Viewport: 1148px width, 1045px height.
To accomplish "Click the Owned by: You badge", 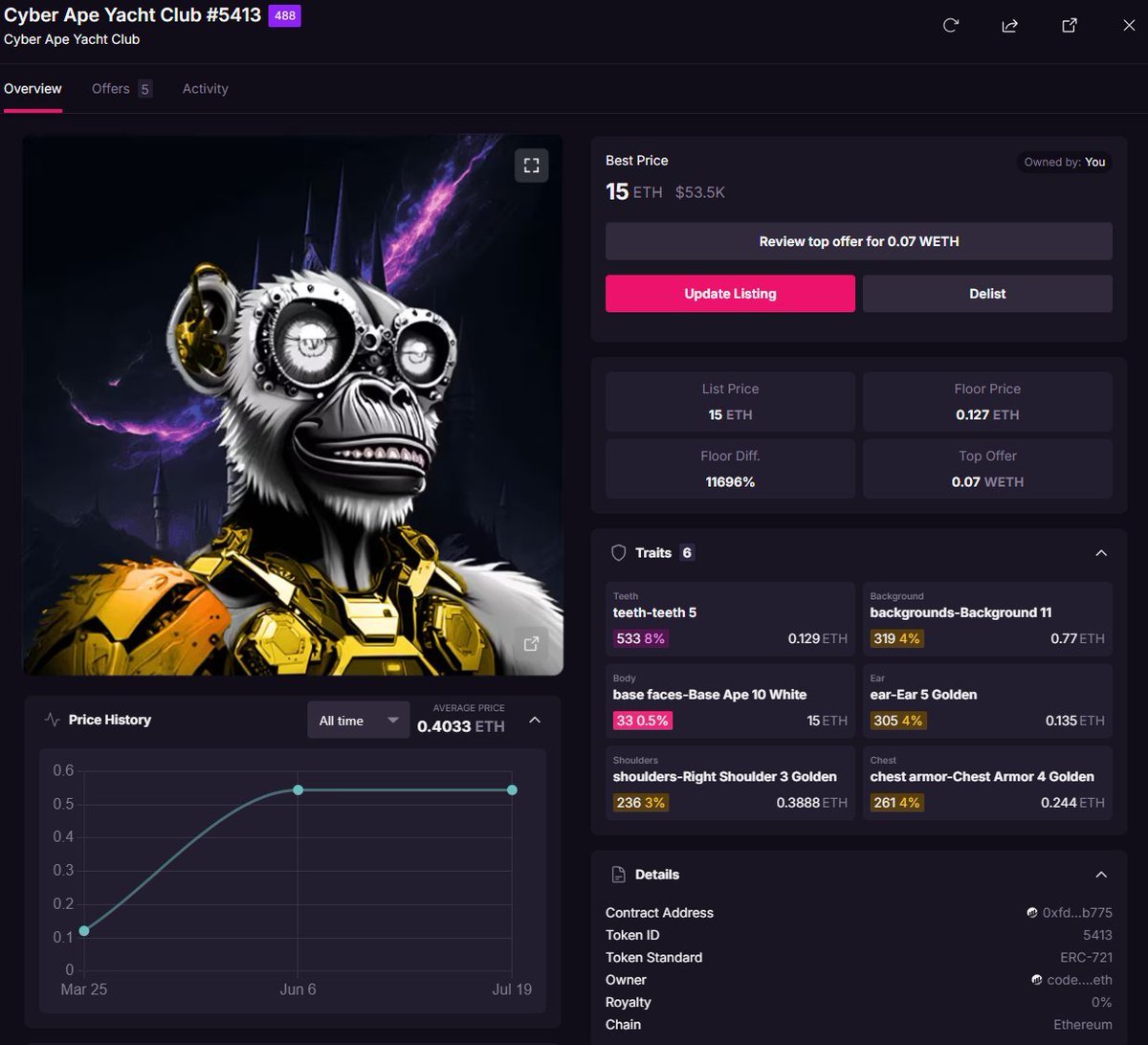I will coord(1064,162).
